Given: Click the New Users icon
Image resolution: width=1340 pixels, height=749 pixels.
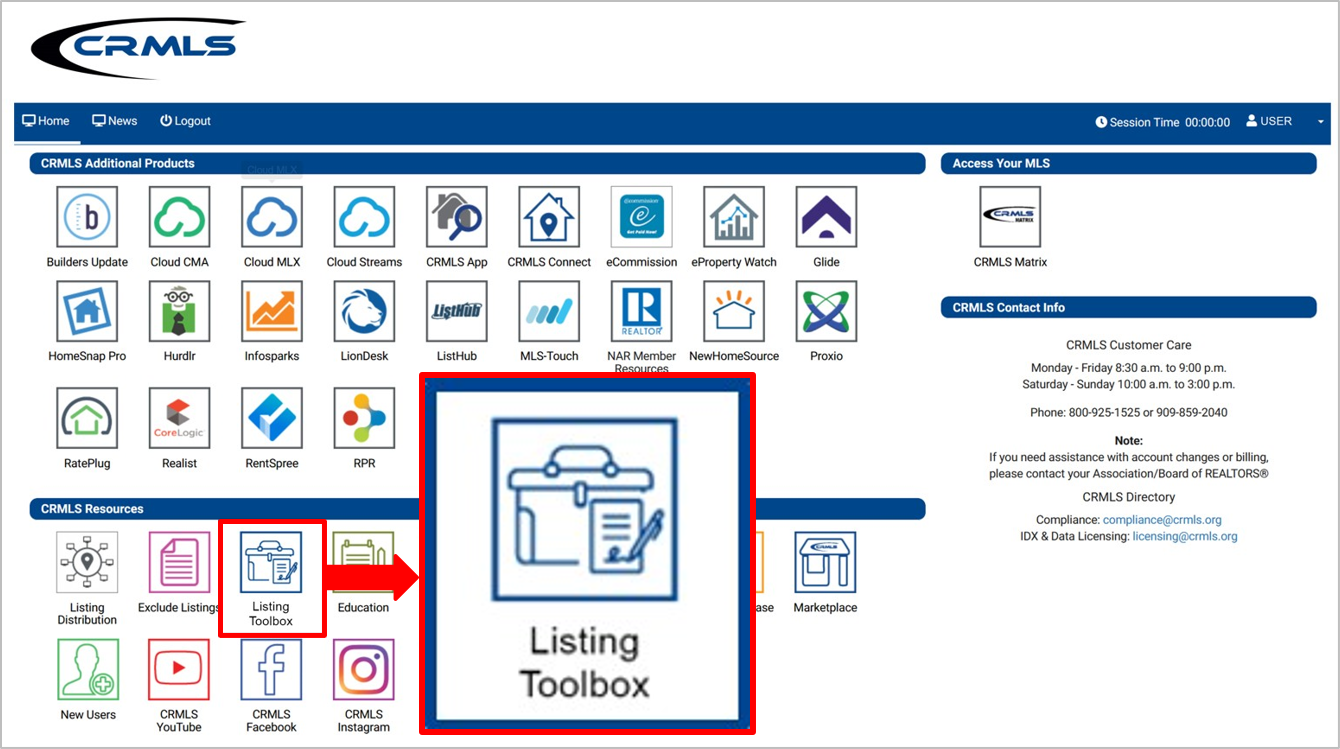Looking at the screenshot, I should click(x=87, y=669).
